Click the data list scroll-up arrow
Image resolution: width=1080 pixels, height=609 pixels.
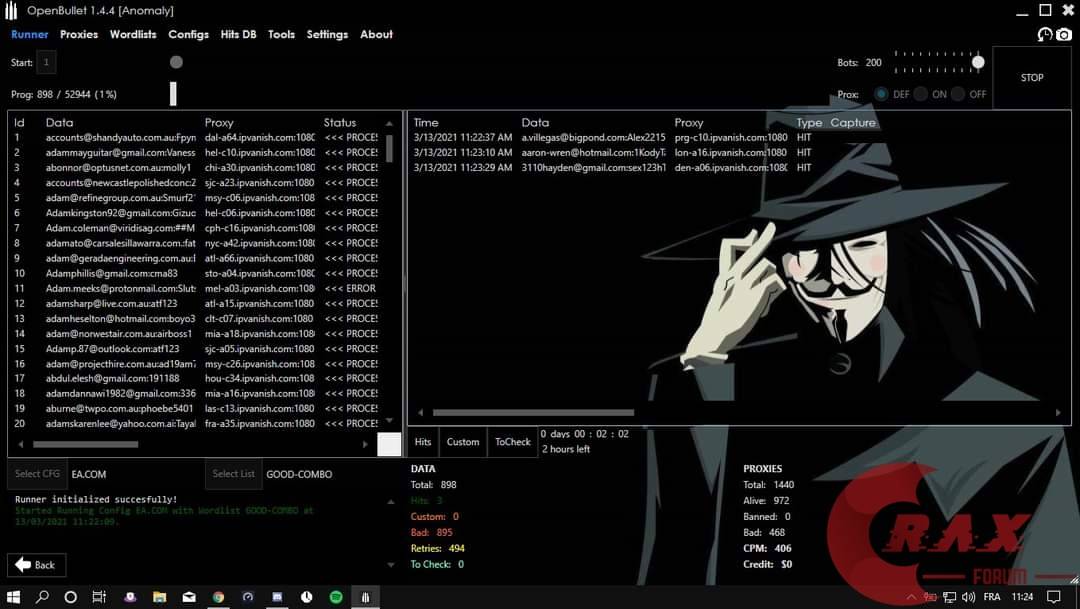(x=389, y=123)
